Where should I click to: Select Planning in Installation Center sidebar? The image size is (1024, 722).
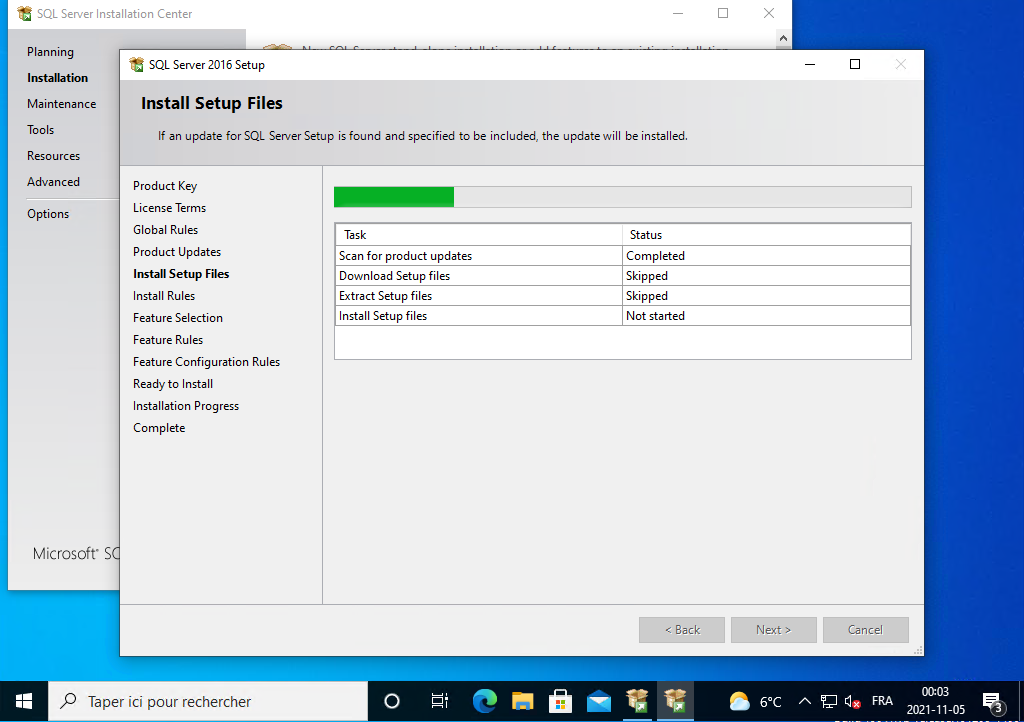[50, 52]
